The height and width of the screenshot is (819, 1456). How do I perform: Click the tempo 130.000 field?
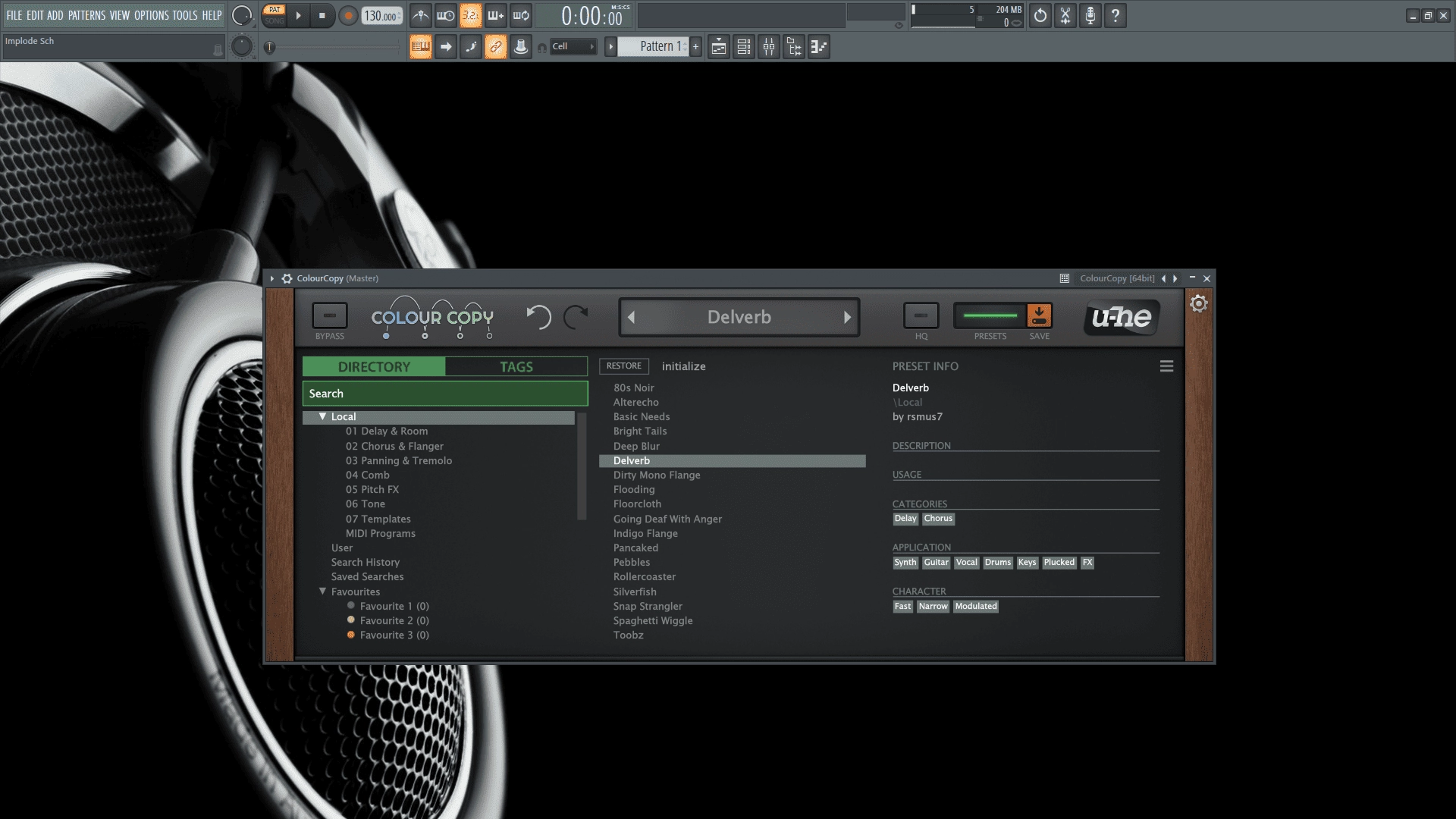click(381, 15)
